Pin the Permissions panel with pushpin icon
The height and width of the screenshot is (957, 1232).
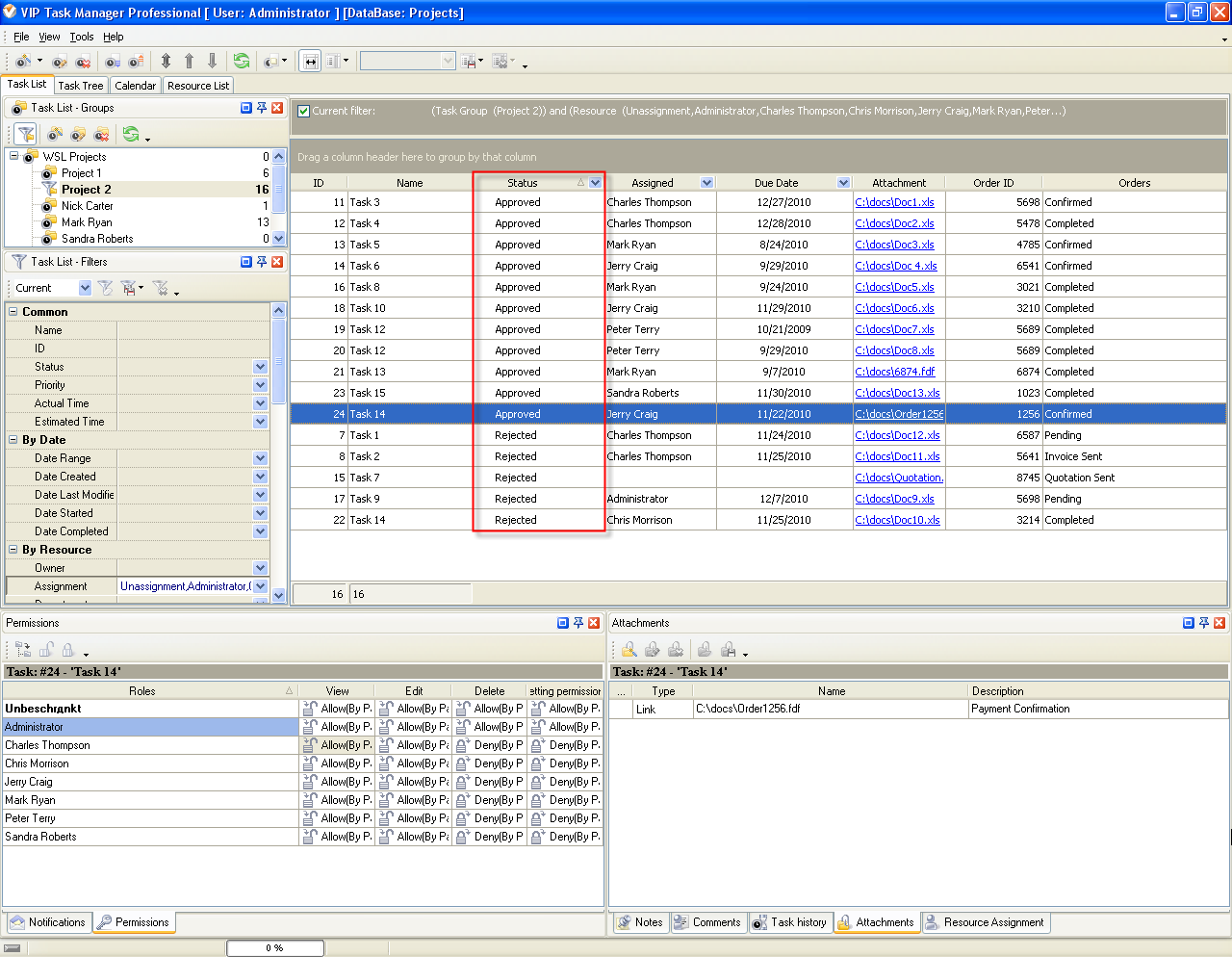(578, 623)
